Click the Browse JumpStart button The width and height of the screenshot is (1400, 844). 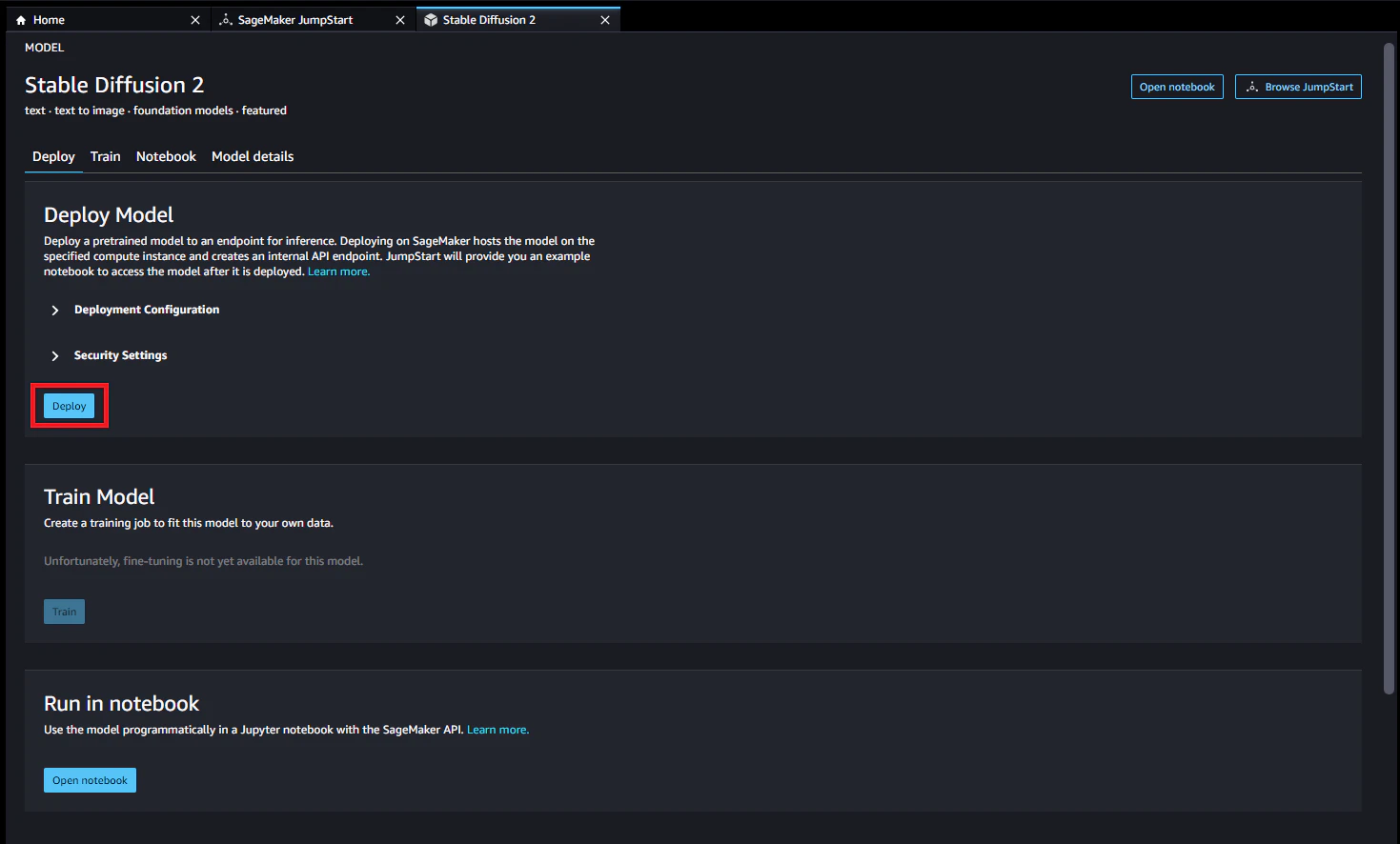point(1298,87)
